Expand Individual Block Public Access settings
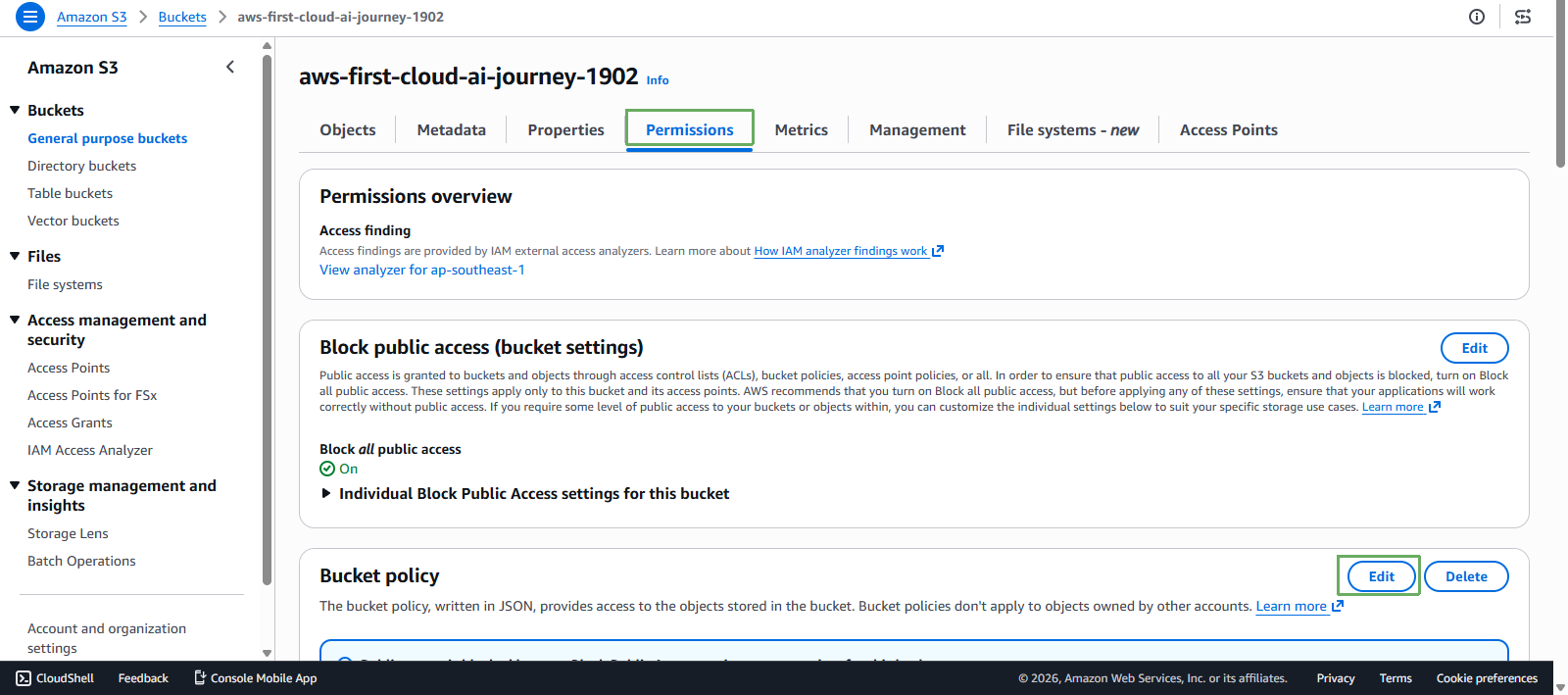The width and height of the screenshot is (1568, 695). (524, 494)
